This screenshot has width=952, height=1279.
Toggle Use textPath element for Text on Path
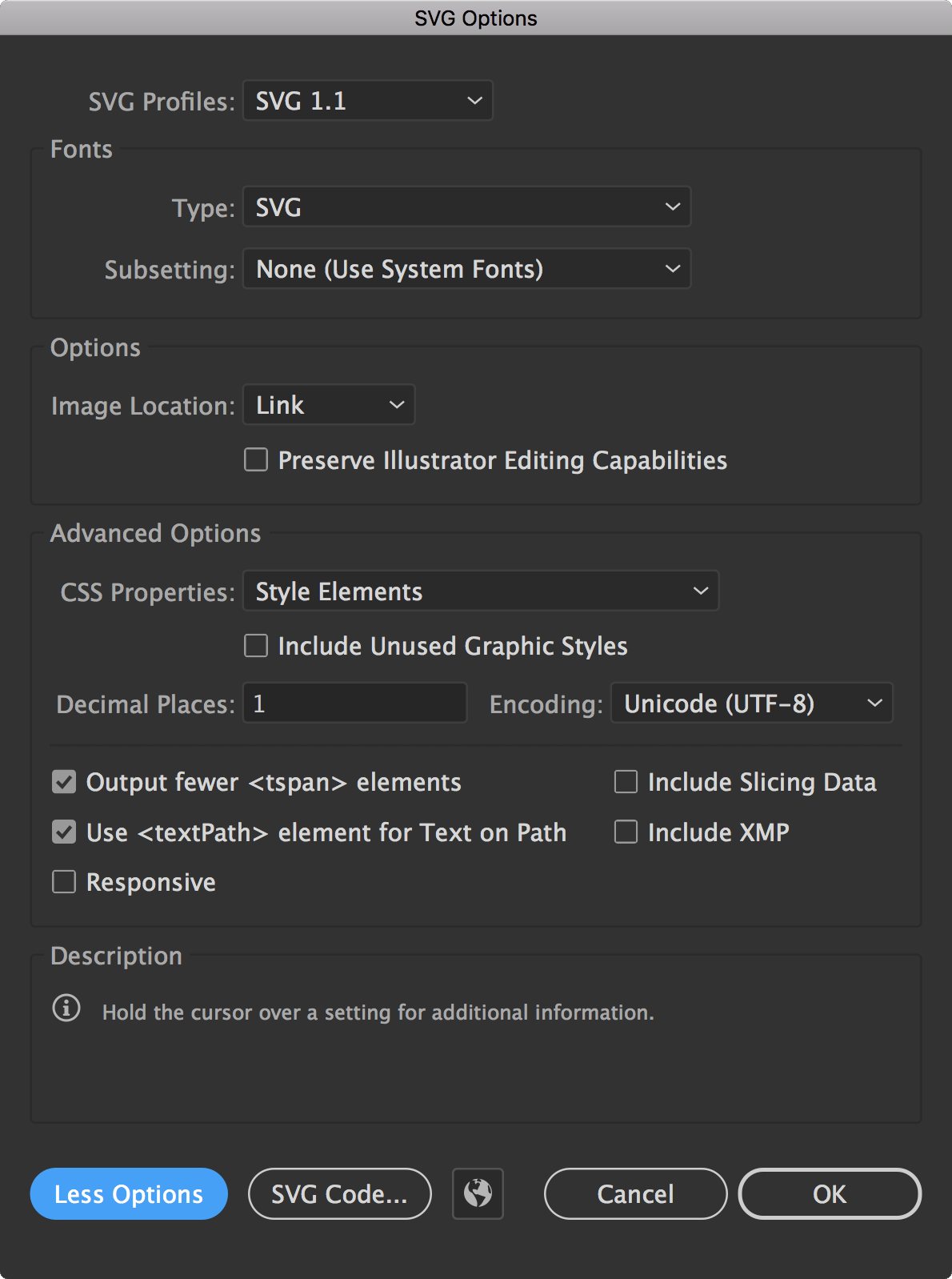click(x=64, y=832)
